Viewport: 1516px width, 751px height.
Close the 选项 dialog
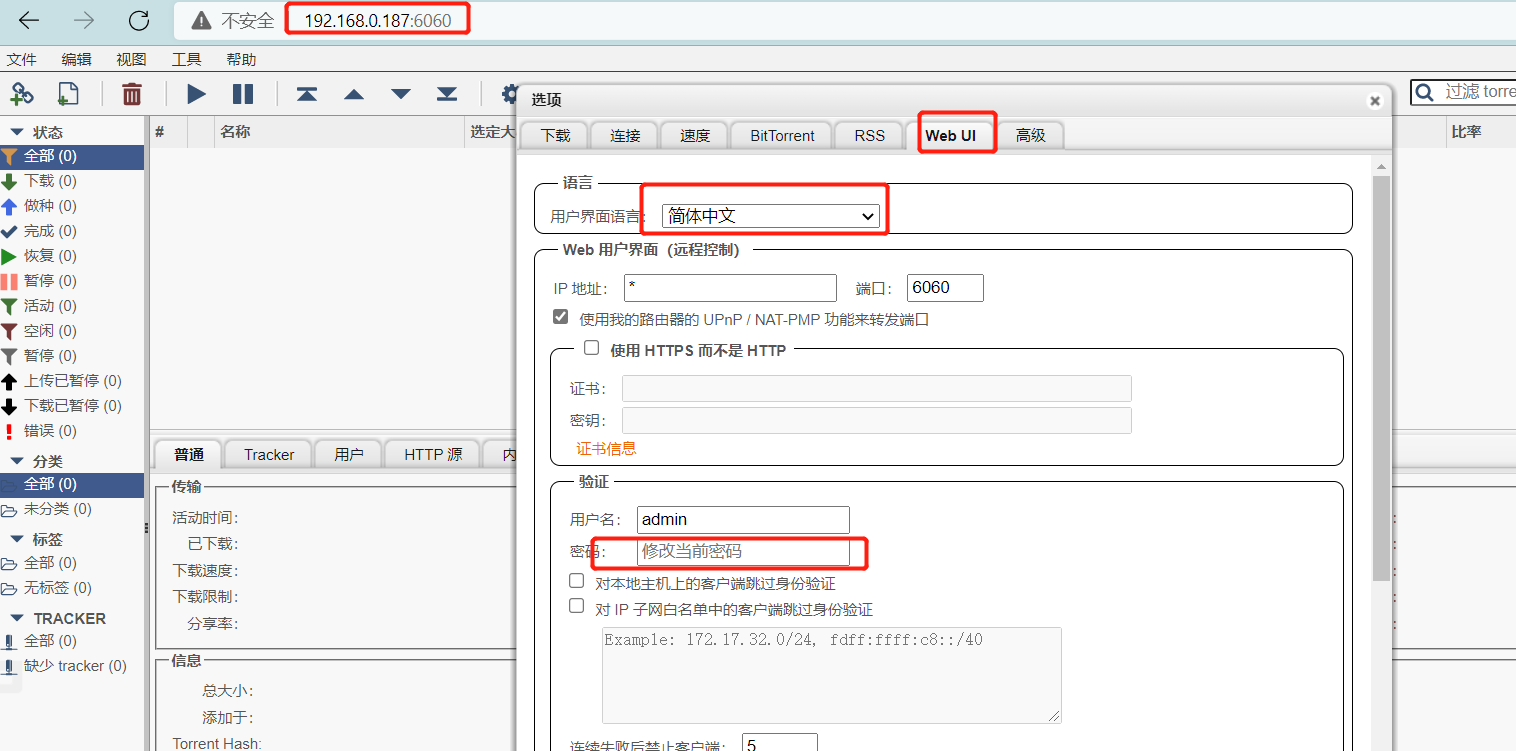pos(1375,100)
